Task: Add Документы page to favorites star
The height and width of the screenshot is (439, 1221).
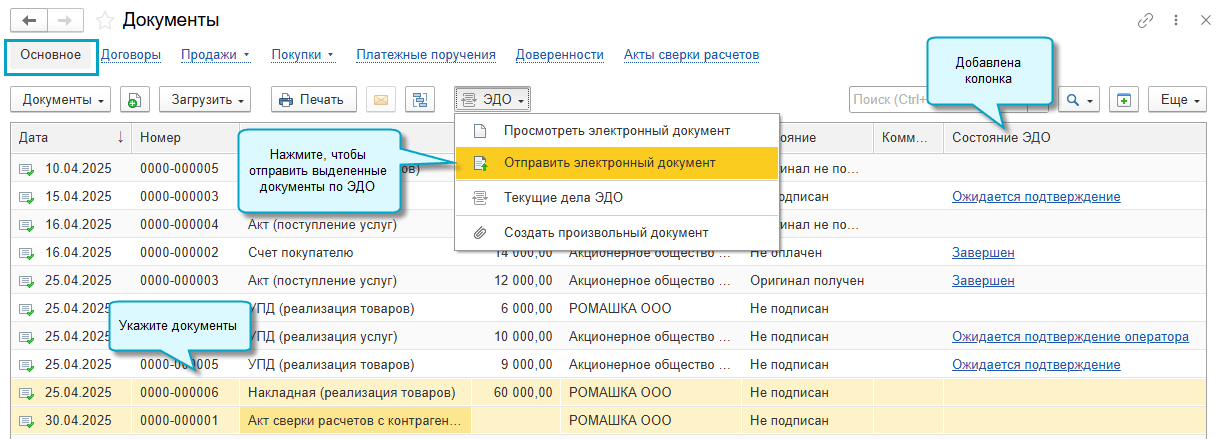Action: [104, 21]
